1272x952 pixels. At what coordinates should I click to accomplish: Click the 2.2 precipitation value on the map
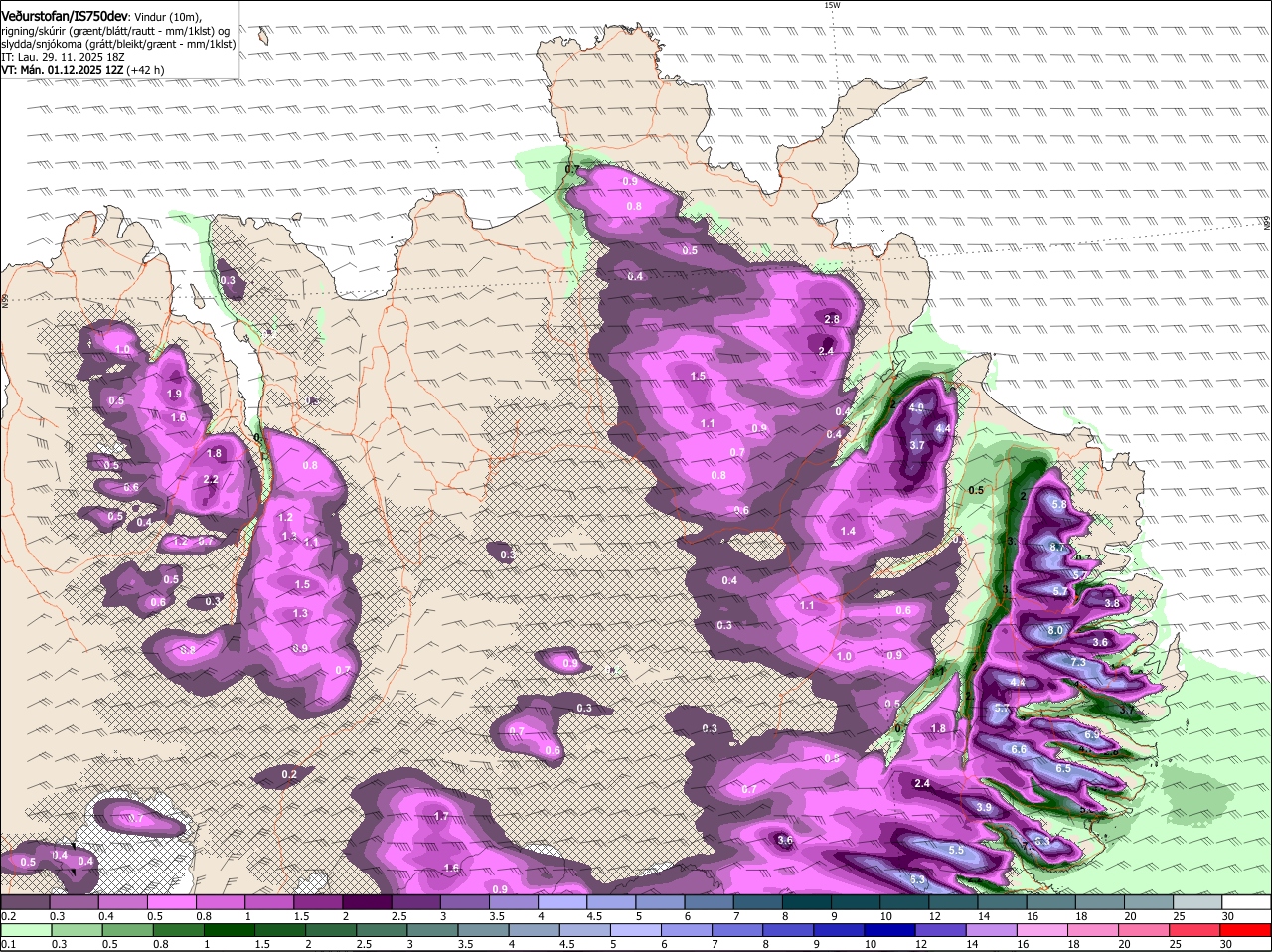point(211,479)
